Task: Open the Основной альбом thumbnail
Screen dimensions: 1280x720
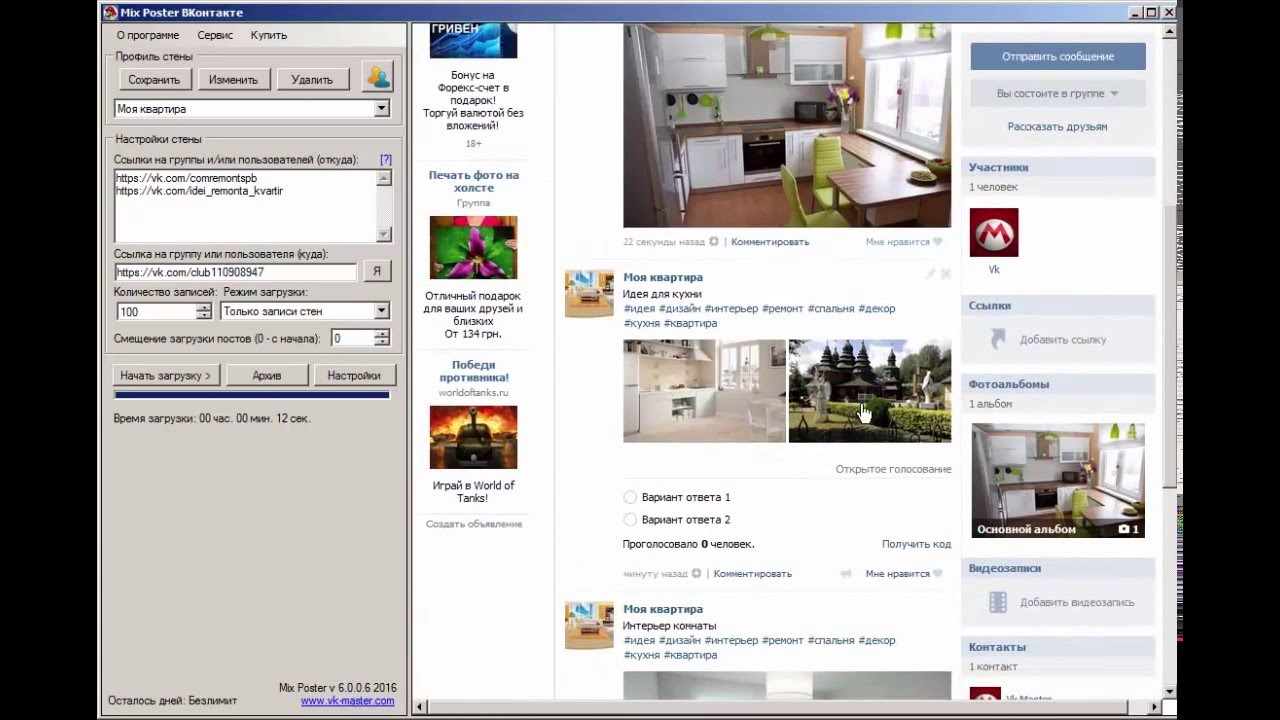Action: click(1058, 480)
